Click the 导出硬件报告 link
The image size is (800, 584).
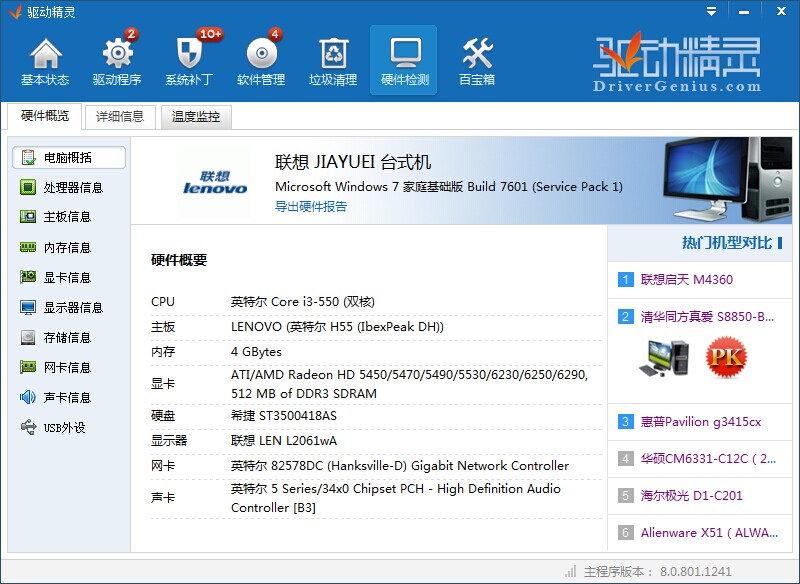(311, 207)
